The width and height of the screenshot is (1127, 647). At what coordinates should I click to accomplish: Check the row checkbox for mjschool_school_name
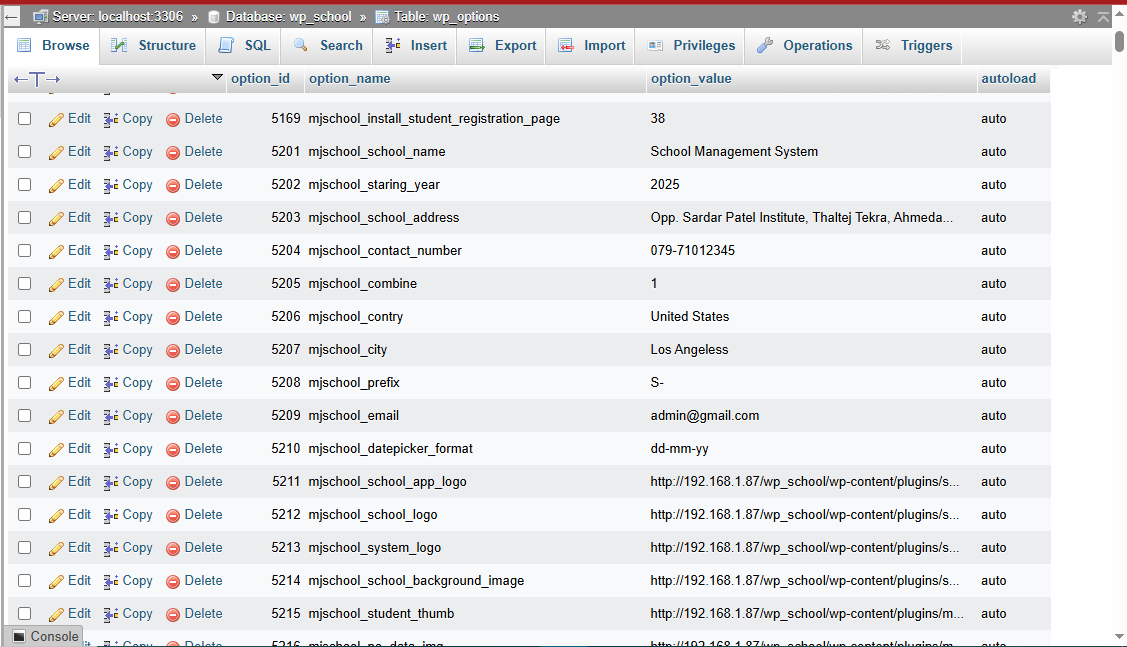[24, 151]
